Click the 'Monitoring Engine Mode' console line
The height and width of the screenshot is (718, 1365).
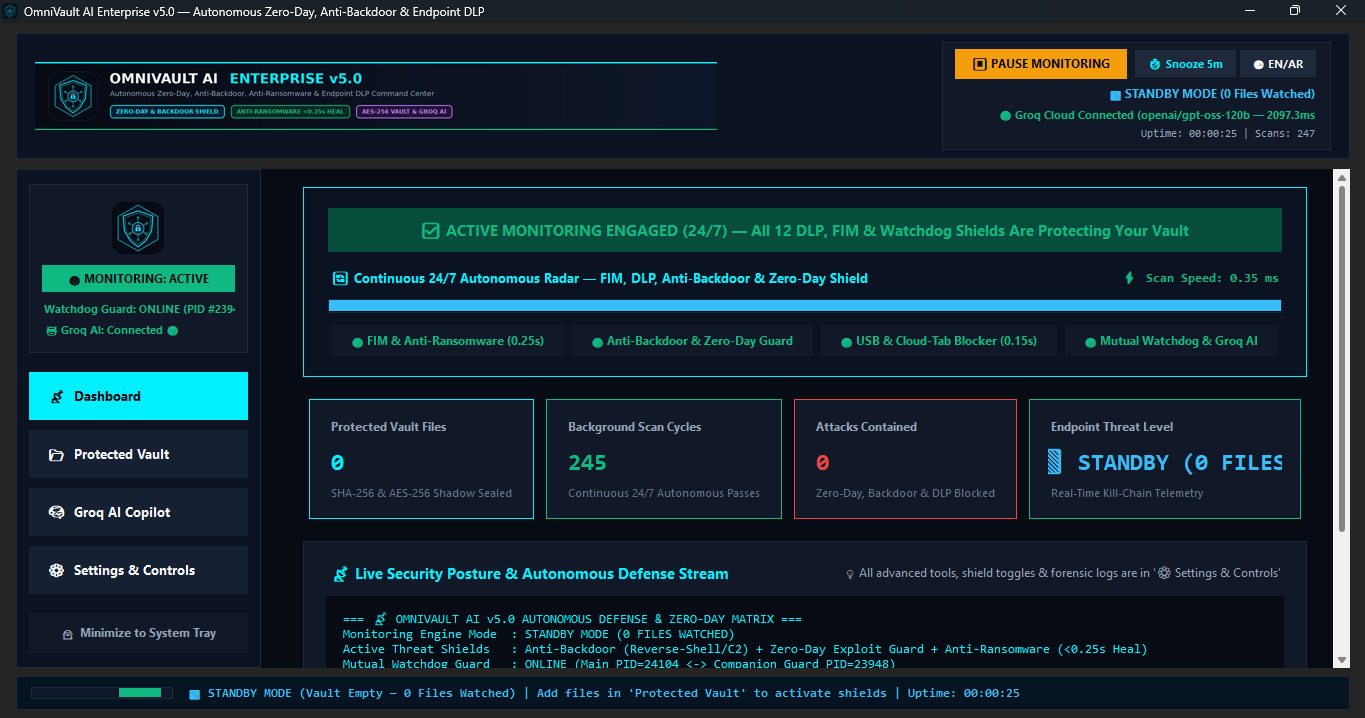[538, 635]
